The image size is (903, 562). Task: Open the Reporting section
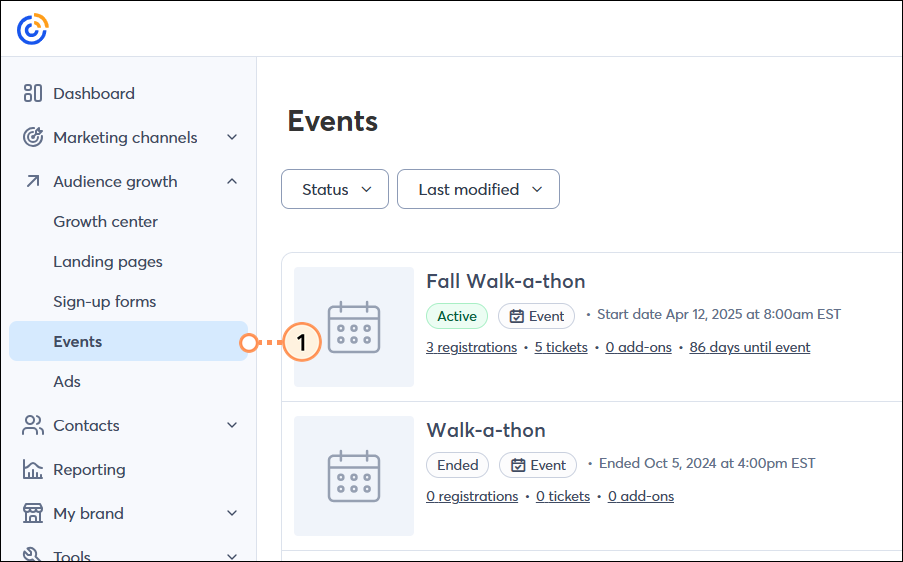coord(89,470)
